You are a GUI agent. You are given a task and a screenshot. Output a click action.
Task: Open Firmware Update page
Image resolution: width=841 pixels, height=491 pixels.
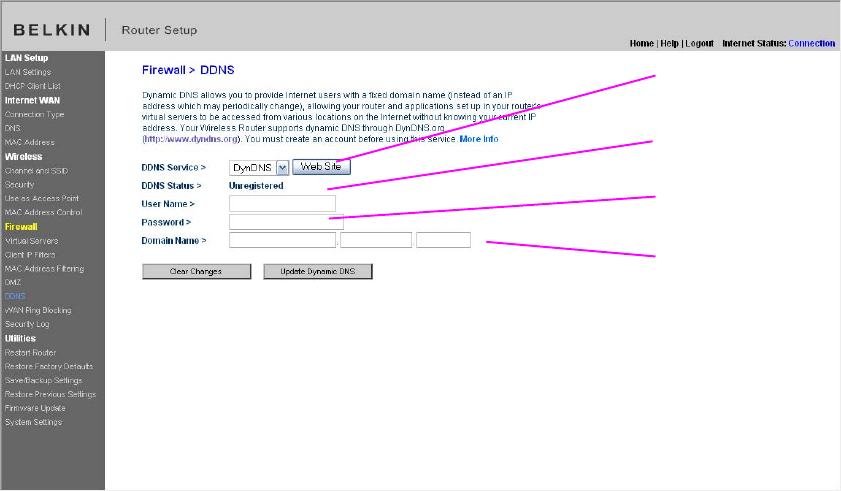(x=35, y=408)
